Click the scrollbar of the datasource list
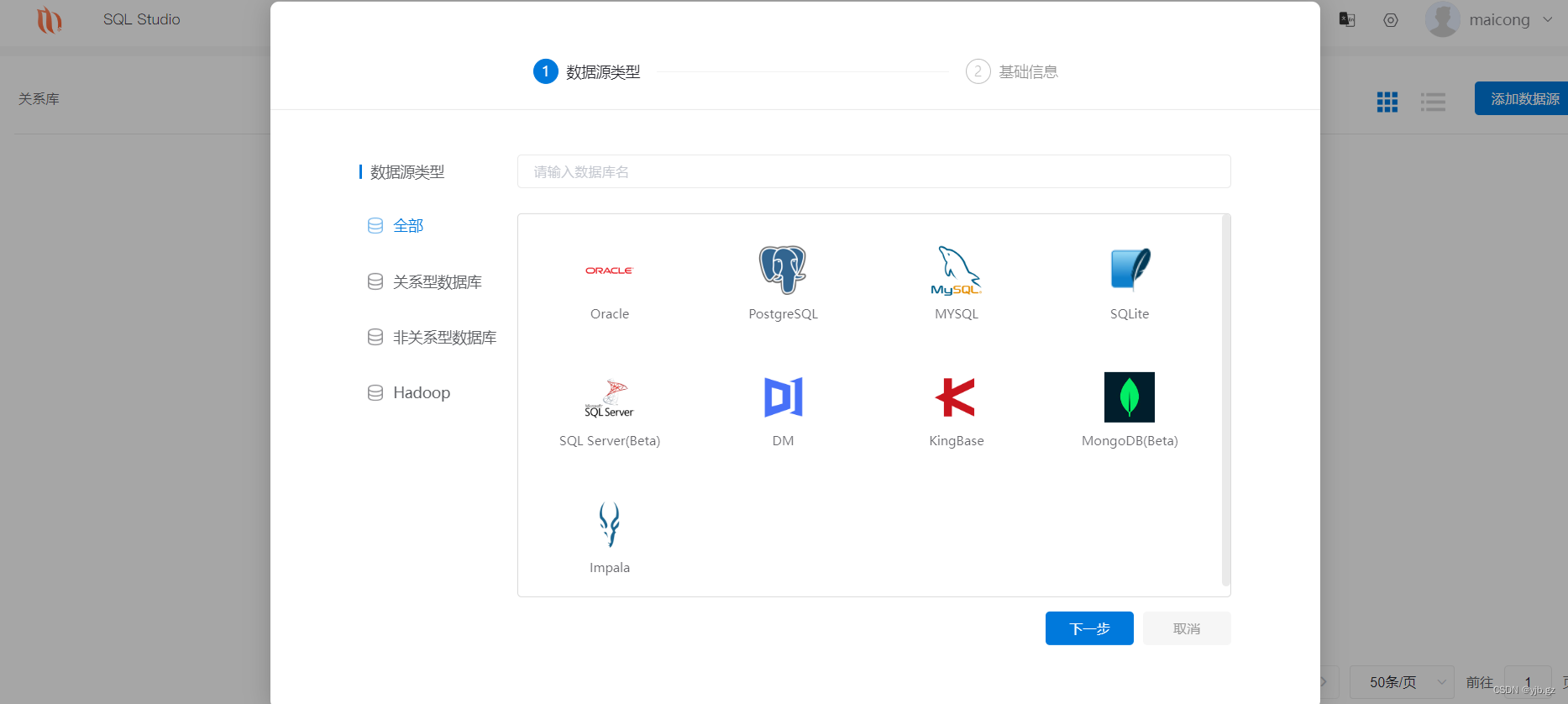 (x=1226, y=400)
